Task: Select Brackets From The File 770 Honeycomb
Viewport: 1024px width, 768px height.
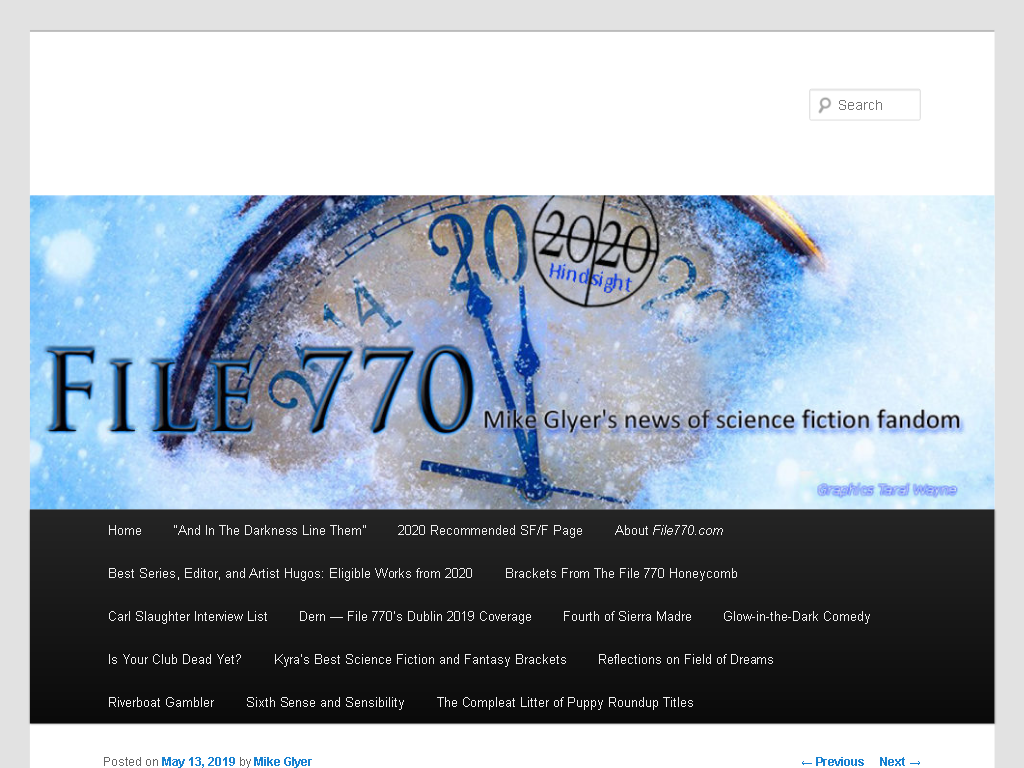Action: [x=621, y=574]
